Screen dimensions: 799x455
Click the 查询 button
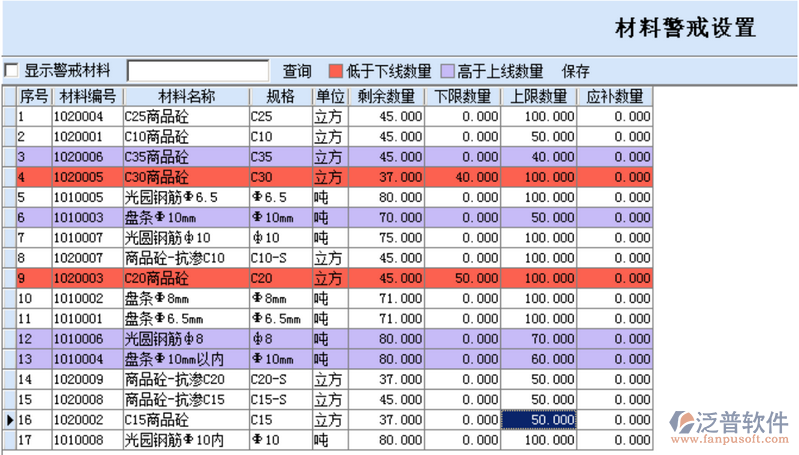(x=297, y=71)
